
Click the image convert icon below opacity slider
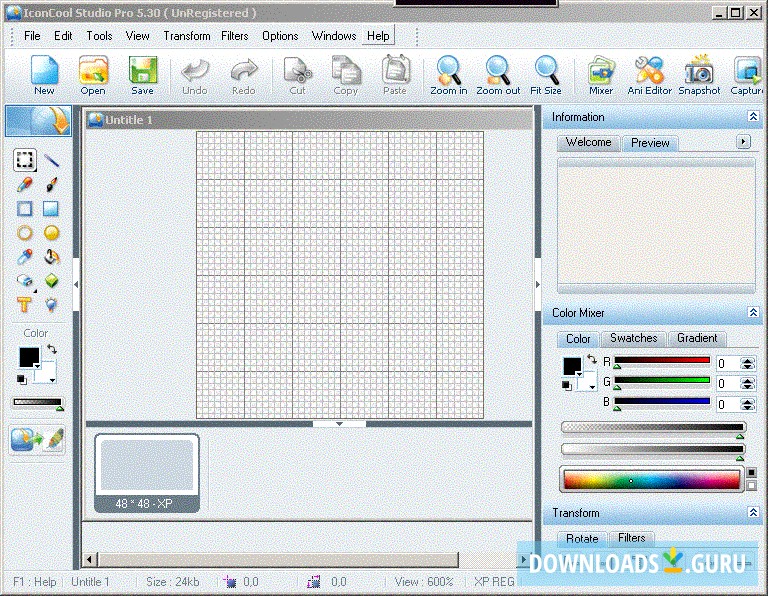37,439
